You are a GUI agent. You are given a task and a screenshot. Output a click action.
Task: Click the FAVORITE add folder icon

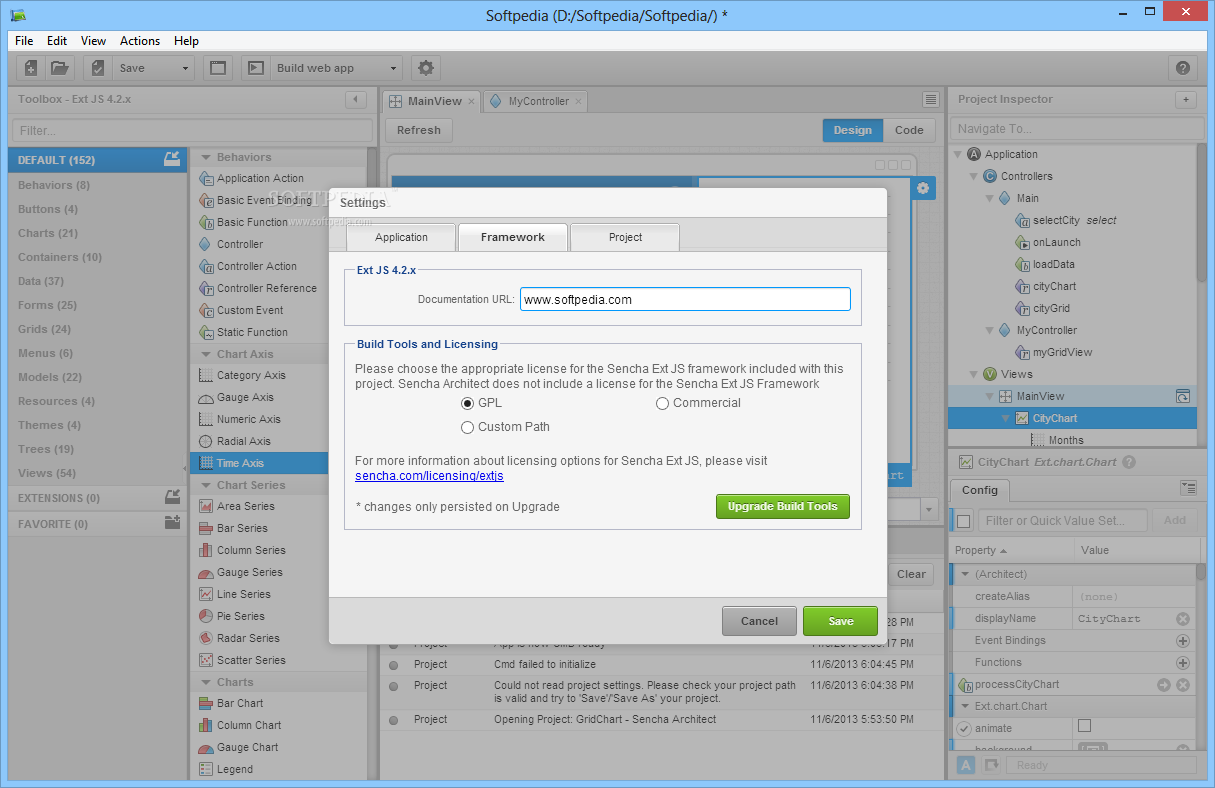tap(172, 523)
